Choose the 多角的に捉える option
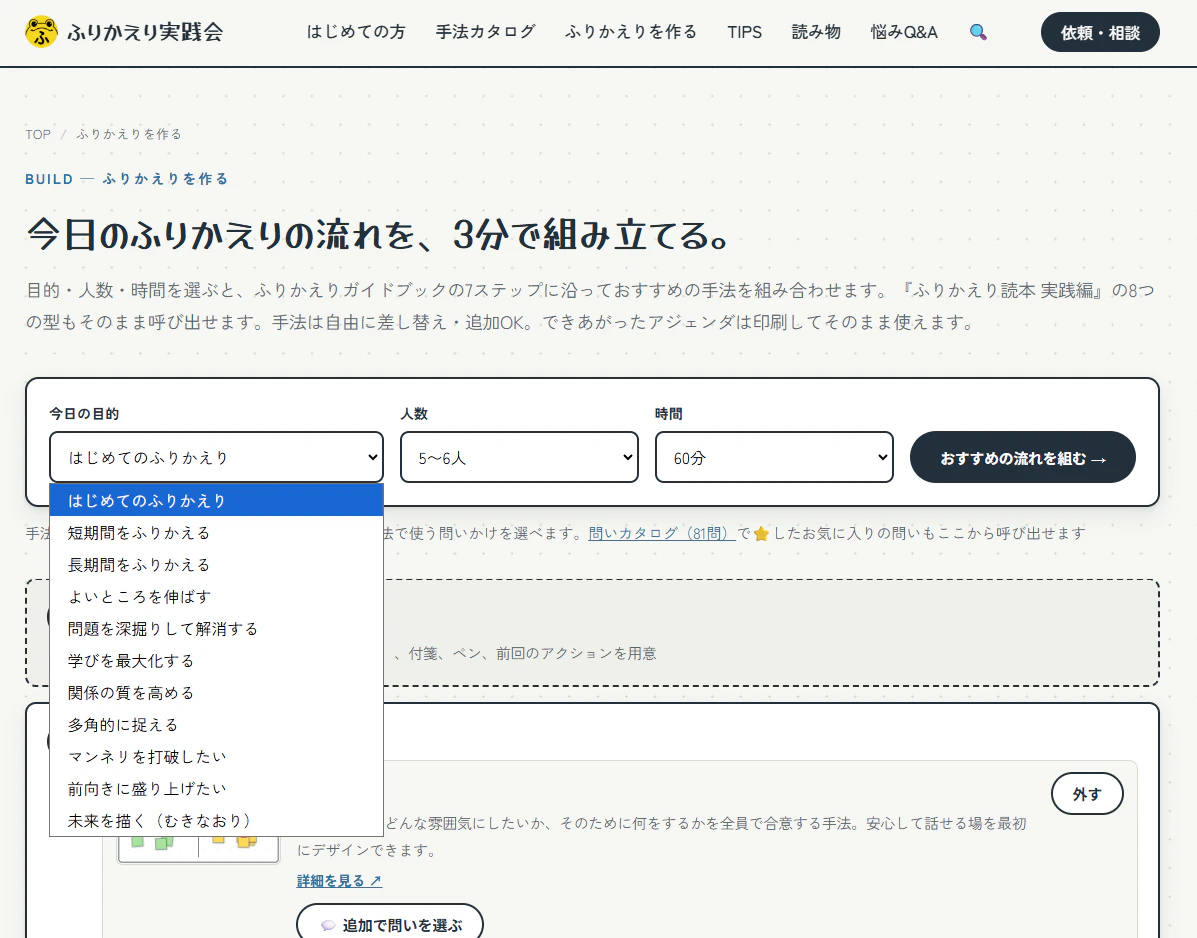 (216, 725)
